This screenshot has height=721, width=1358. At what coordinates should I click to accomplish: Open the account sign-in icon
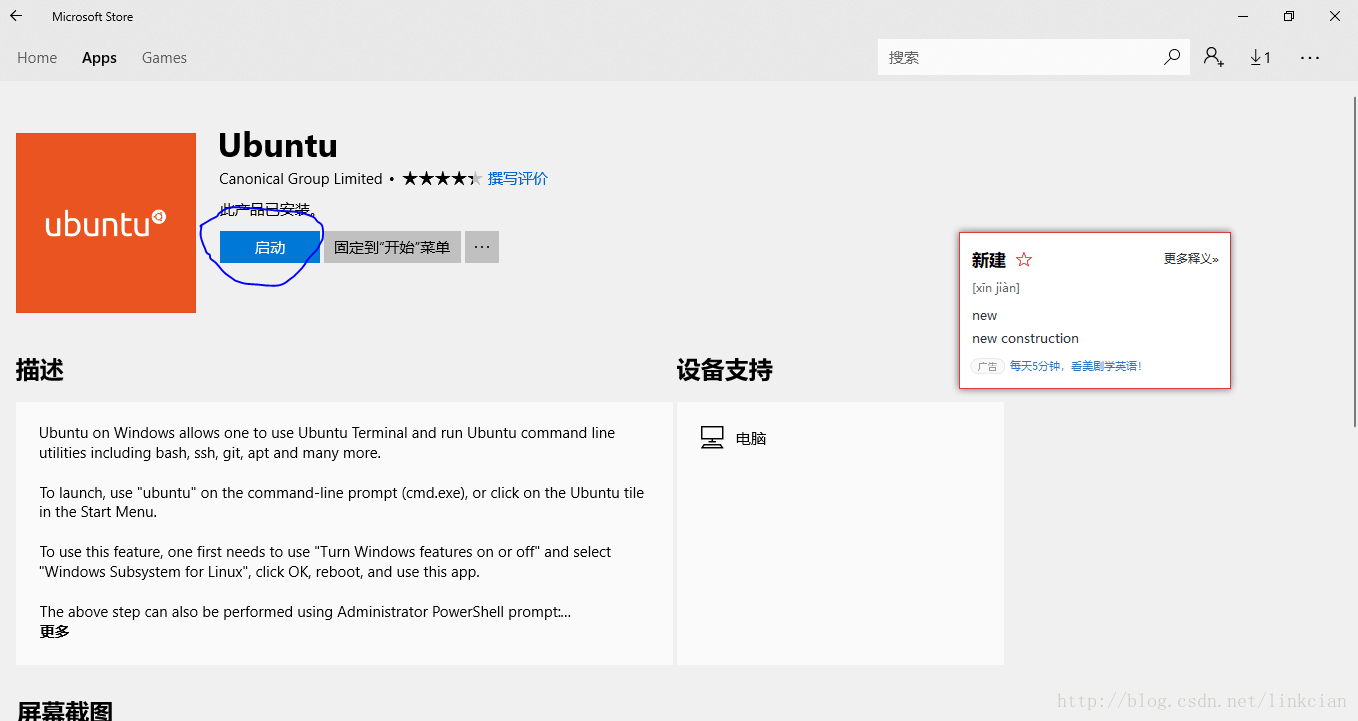tap(1213, 57)
